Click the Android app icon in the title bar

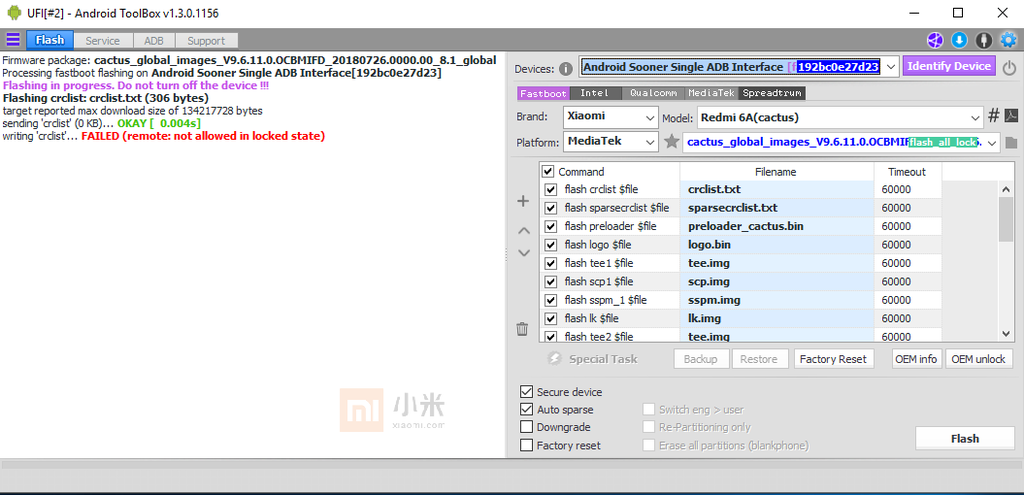point(14,12)
